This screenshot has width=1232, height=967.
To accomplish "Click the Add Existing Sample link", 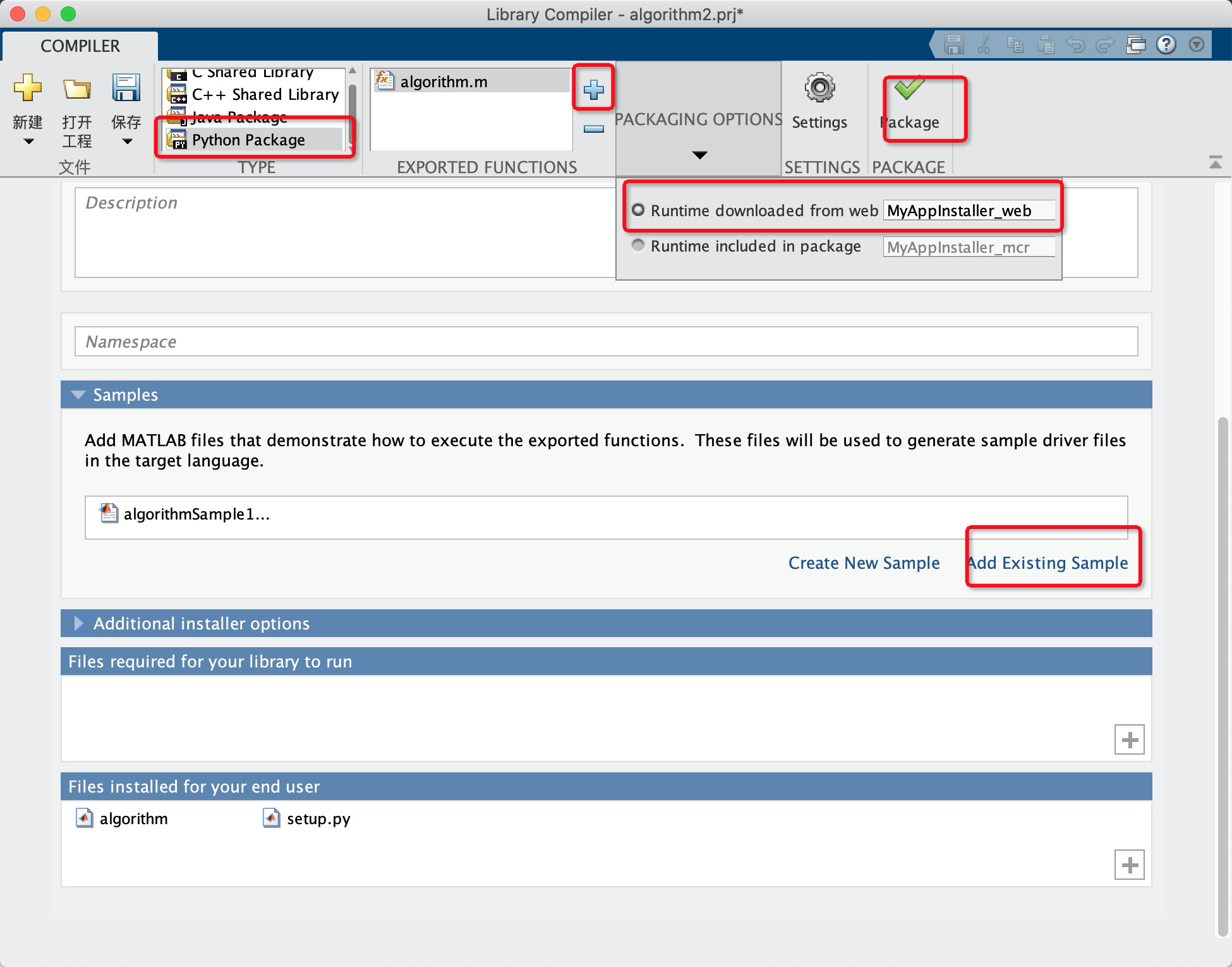I will [x=1050, y=563].
